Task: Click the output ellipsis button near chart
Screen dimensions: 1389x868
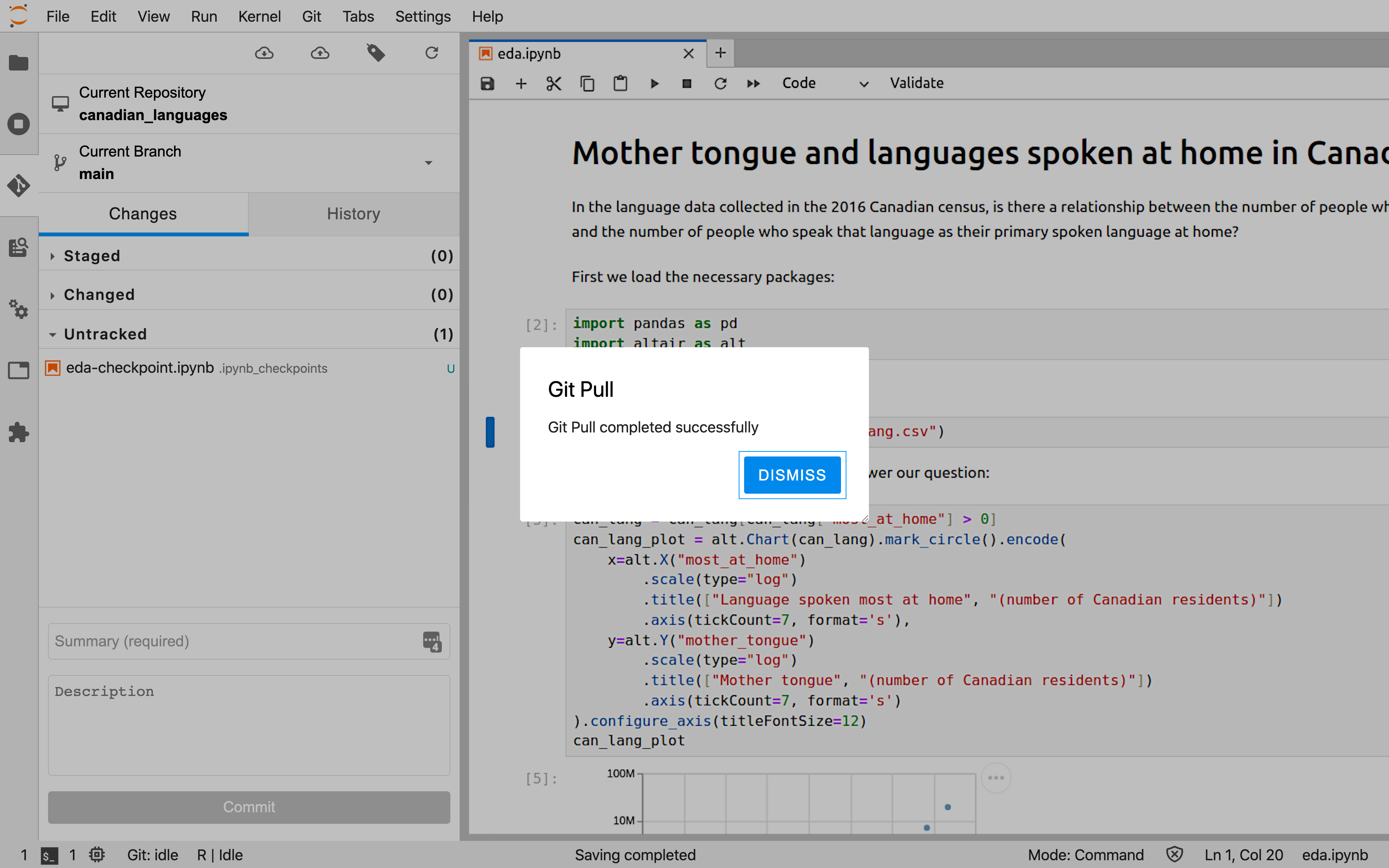Action: (996, 778)
